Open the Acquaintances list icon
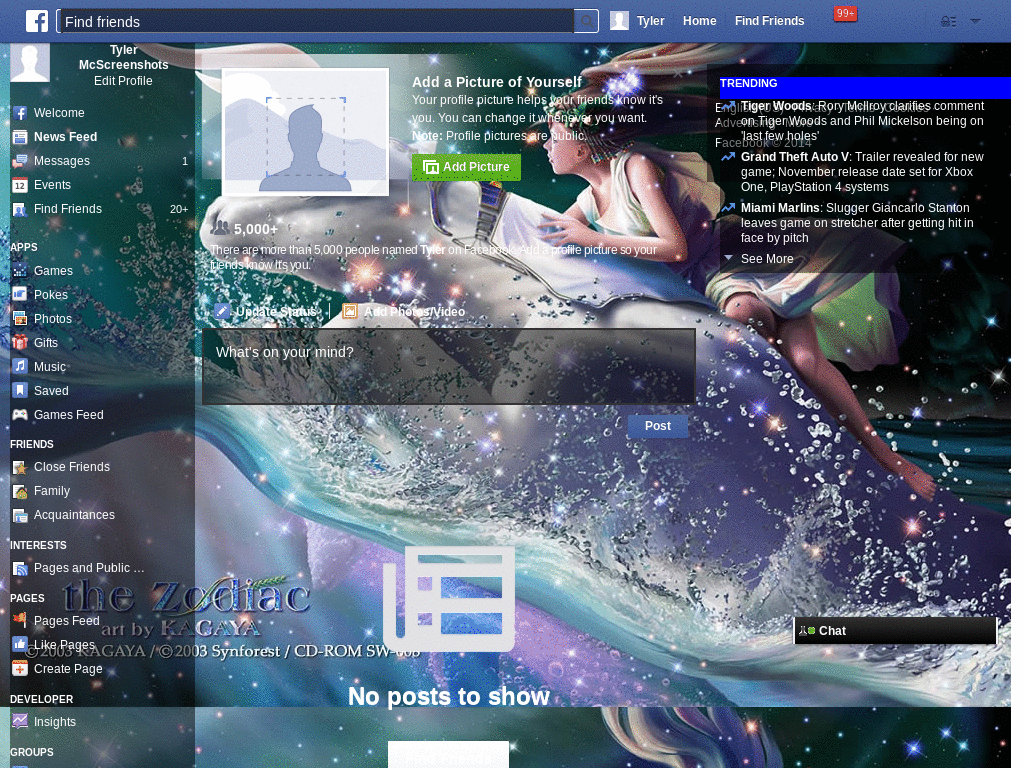Screen dimensions: 1024x768 pos(20,515)
